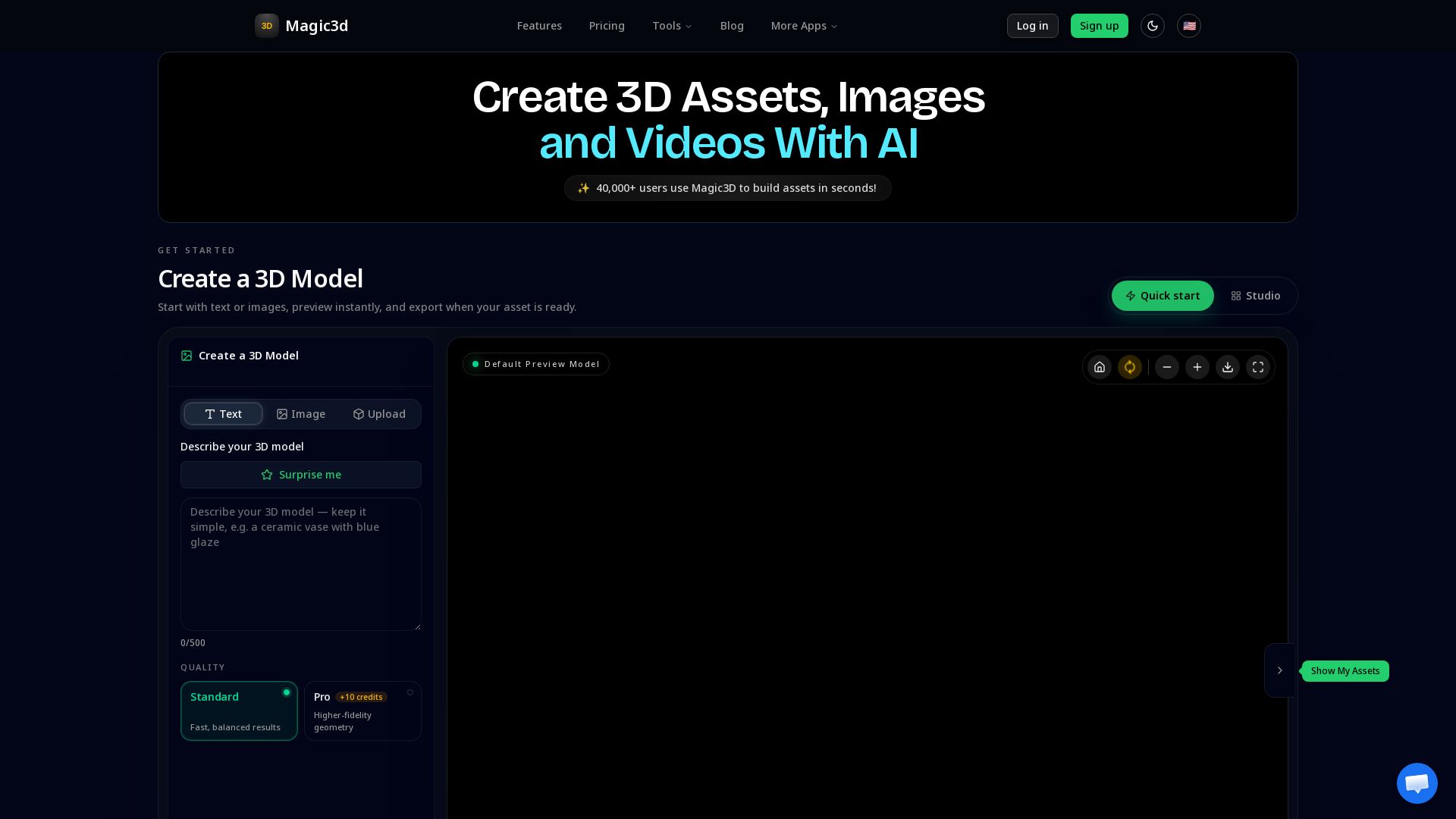
Task: Click the GET STARTED label
Action: [196, 250]
